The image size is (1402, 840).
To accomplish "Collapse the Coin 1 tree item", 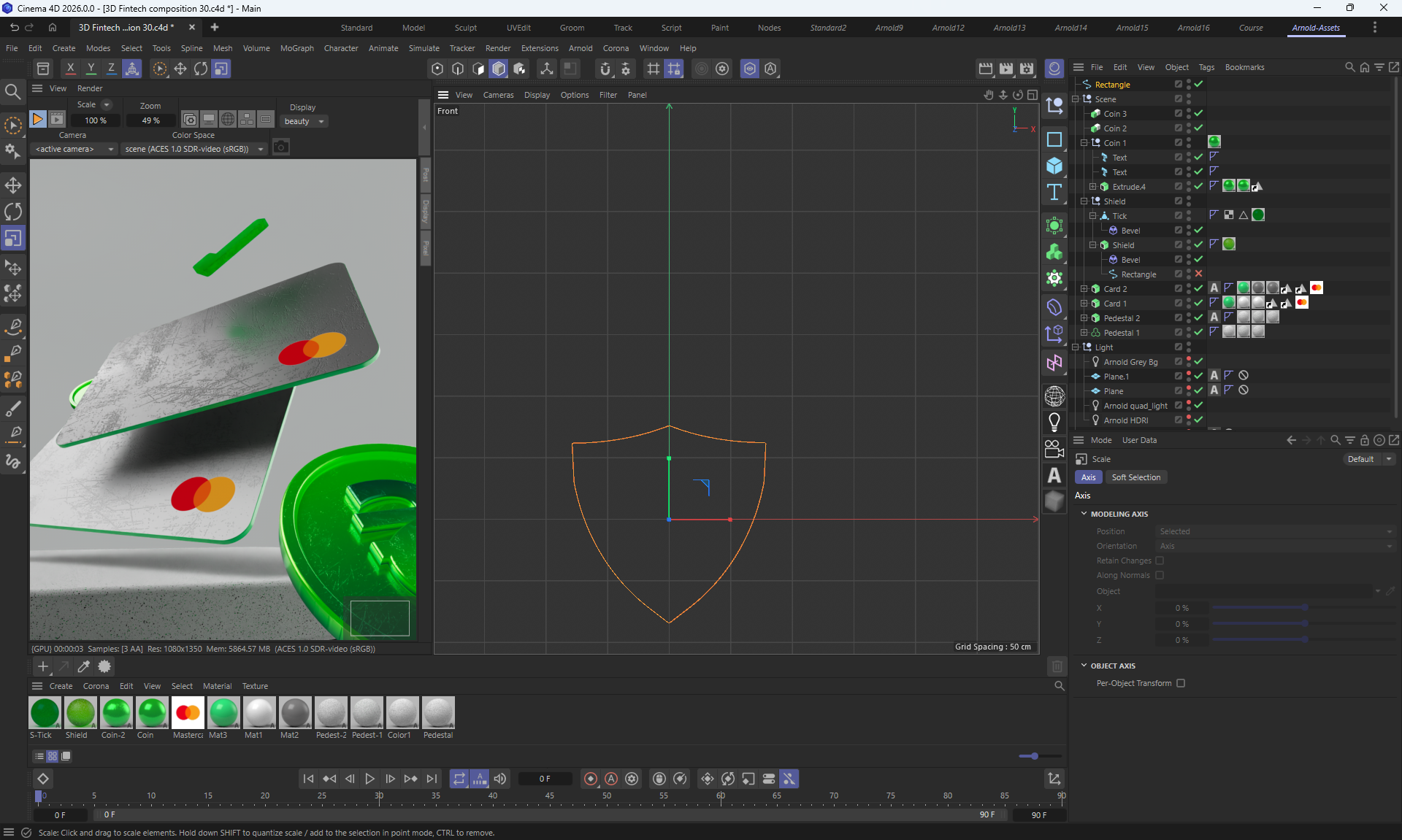I will (x=1084, y=143).
